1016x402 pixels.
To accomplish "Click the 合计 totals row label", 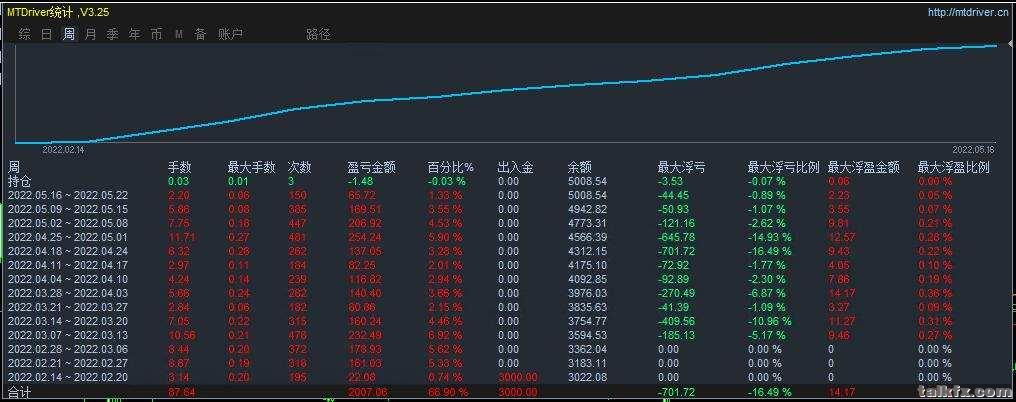I will [x=20, y=393].
